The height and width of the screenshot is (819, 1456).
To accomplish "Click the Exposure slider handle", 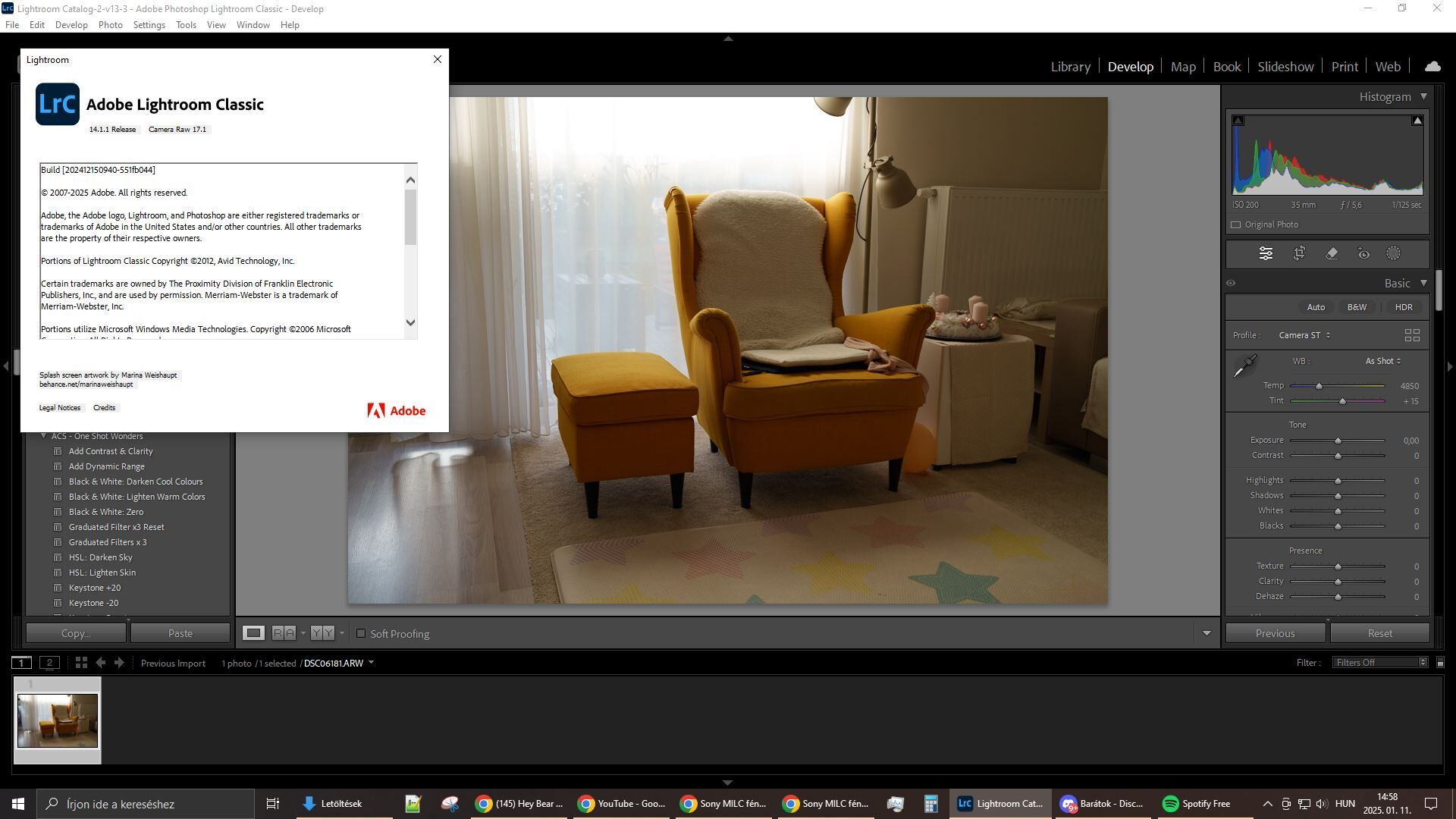I will point(1338,441).
